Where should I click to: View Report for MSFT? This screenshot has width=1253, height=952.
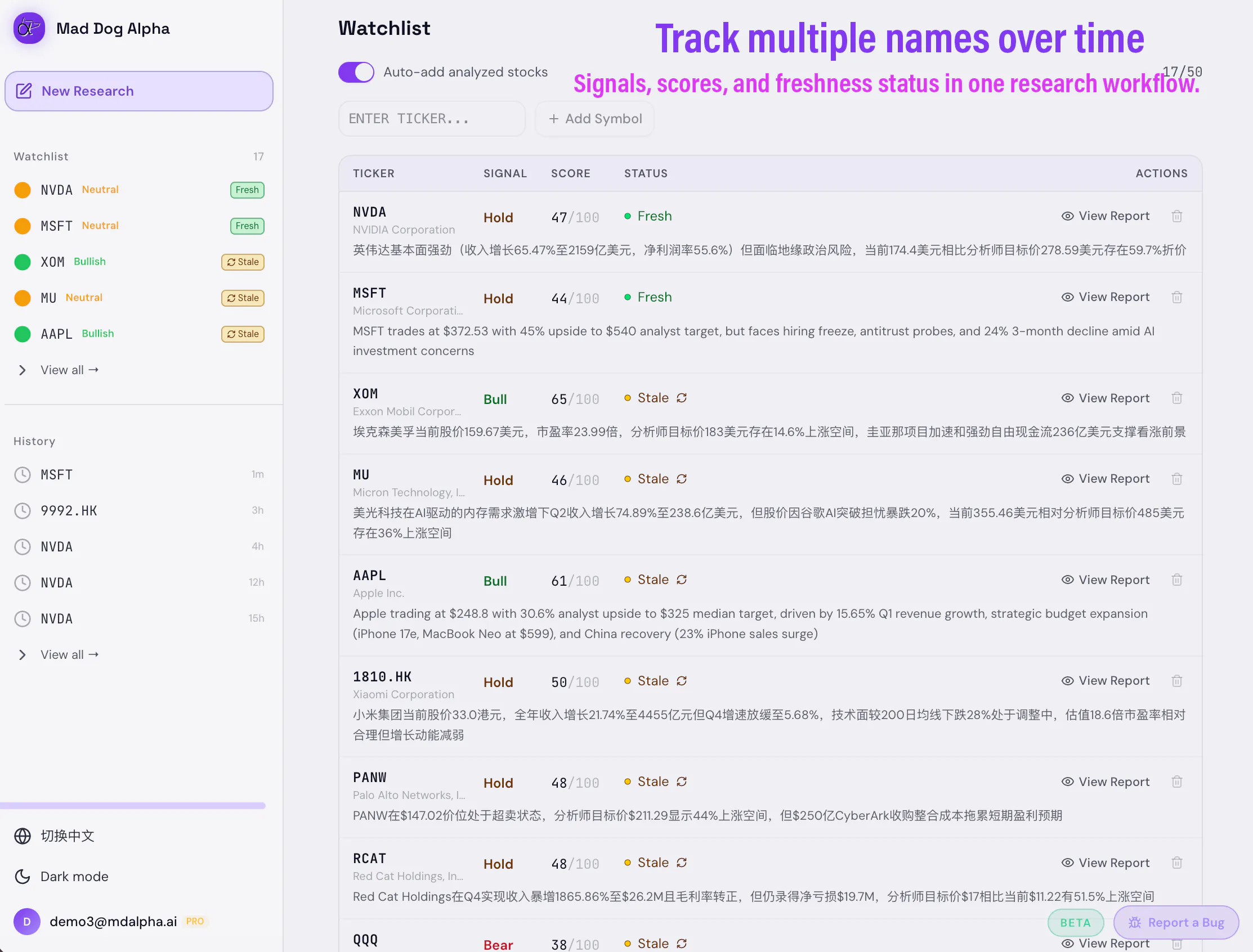[1105, 297]
